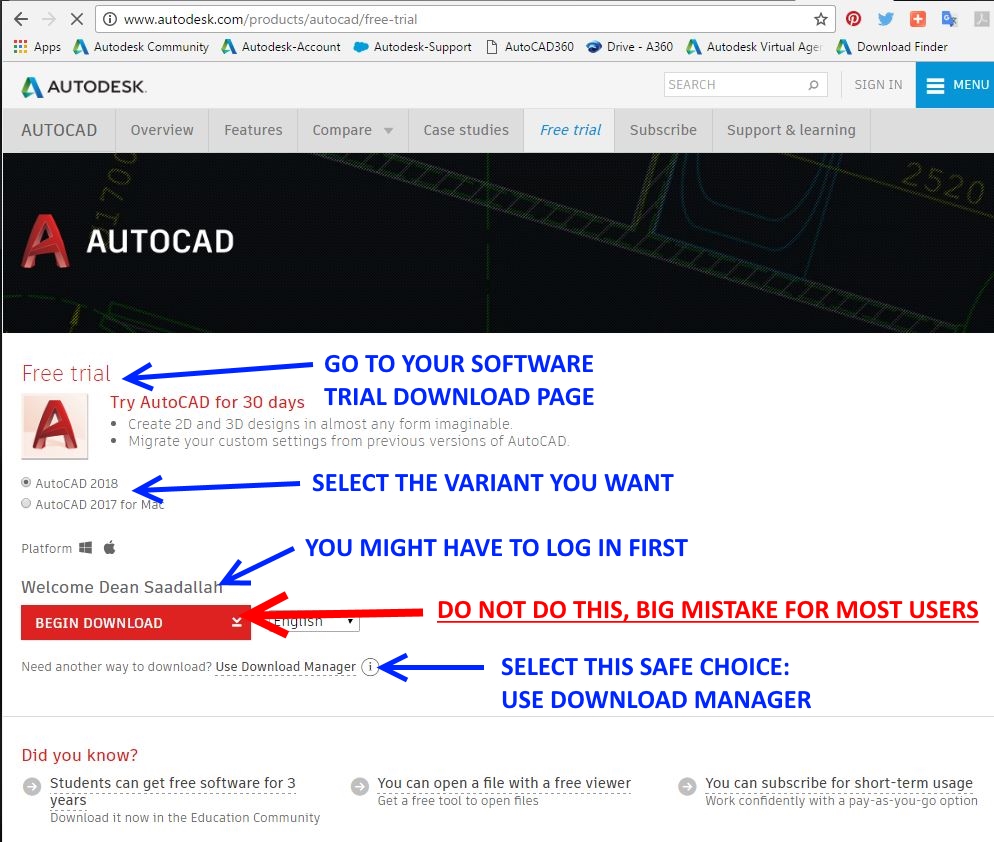The image size is (994, 842).
Task: Select AutoCAD 2017 for Mac
Action: tap(25, 503)
